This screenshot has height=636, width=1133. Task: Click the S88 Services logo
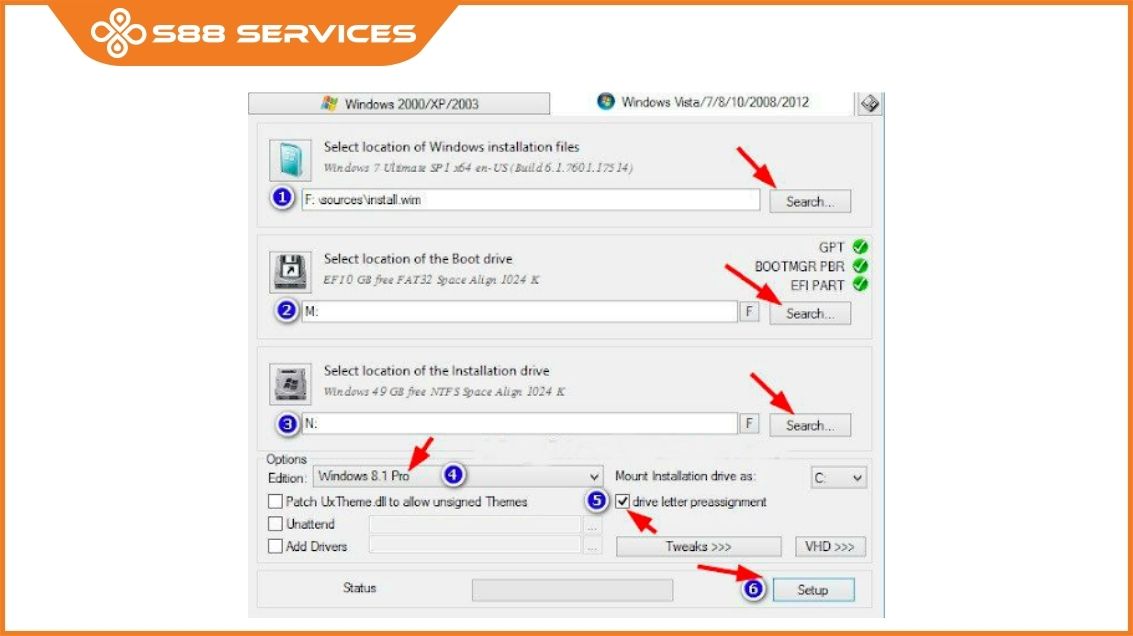coord(253,33)
